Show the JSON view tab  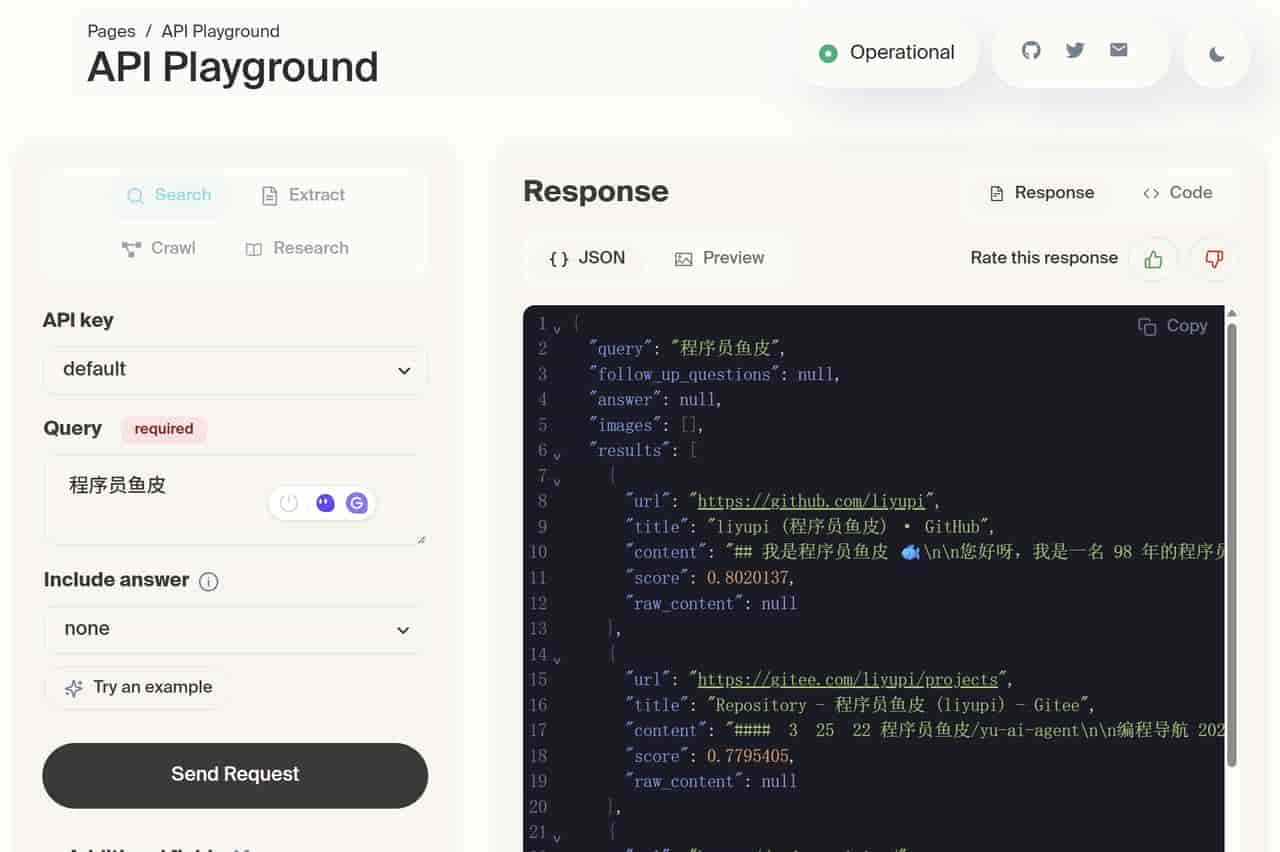tap(587, 258)
